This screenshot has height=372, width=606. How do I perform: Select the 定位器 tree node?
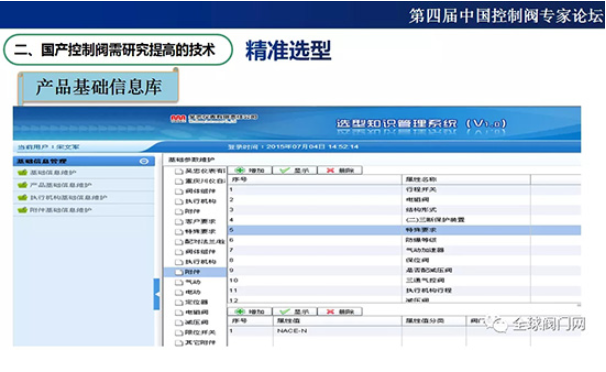[x=196, y=302]
